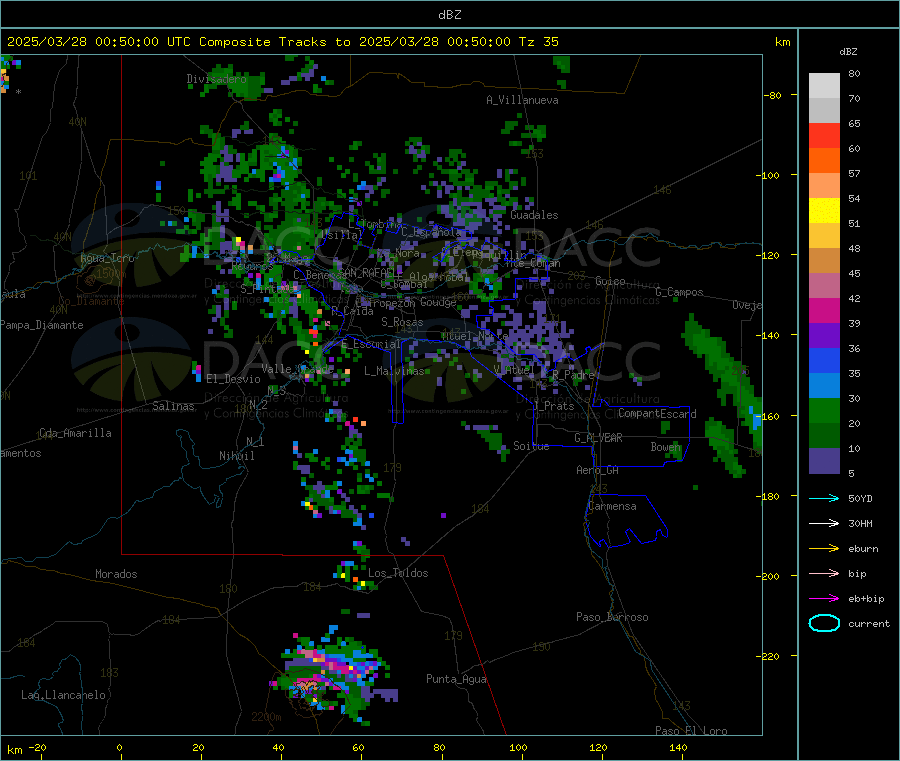This screenshot has height=761, width=900.
Task: Click the cyan current ellipse legend icon
Action: tap(824, 623)
